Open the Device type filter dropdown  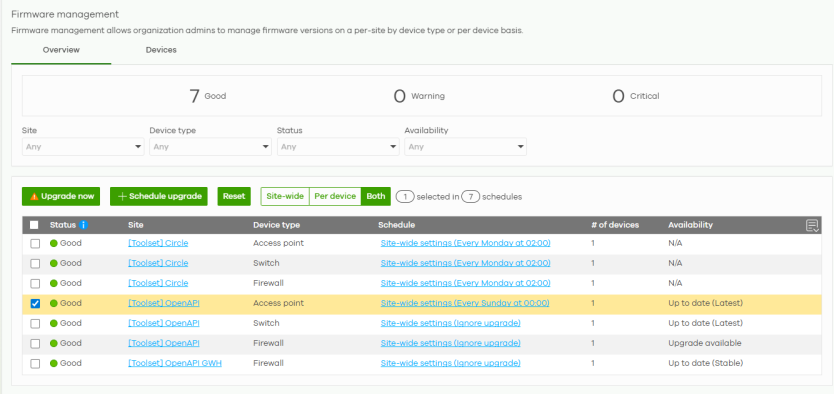pyautogui.click(x=210, y=147)
